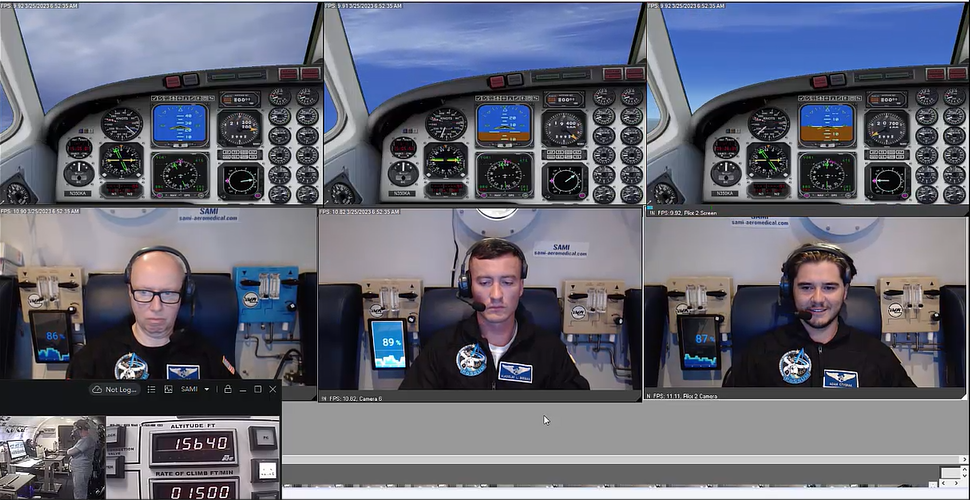Click the image layout icon beside SAMI
This screenshot has height=500, width=970.
pos(168,389)
